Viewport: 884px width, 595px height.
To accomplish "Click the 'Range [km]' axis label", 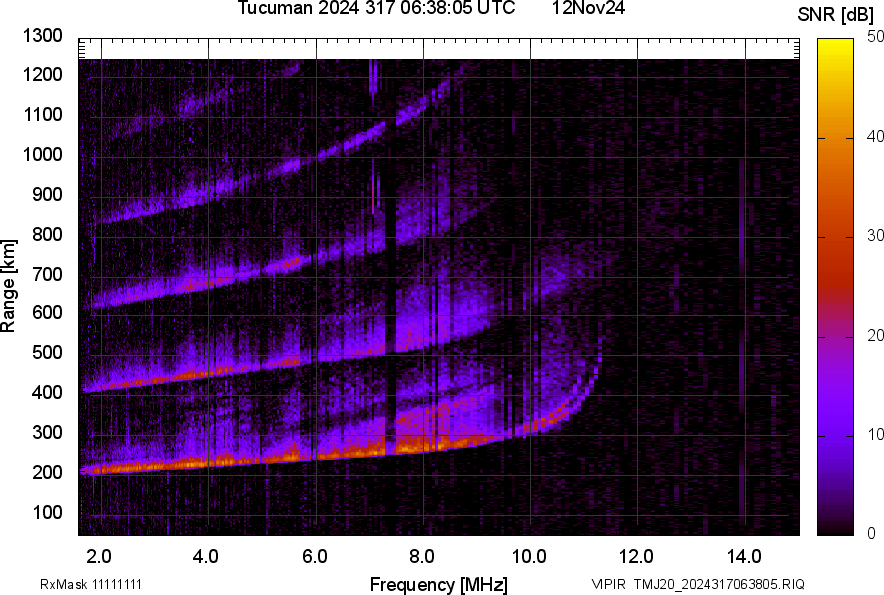I will pos(8,285).
